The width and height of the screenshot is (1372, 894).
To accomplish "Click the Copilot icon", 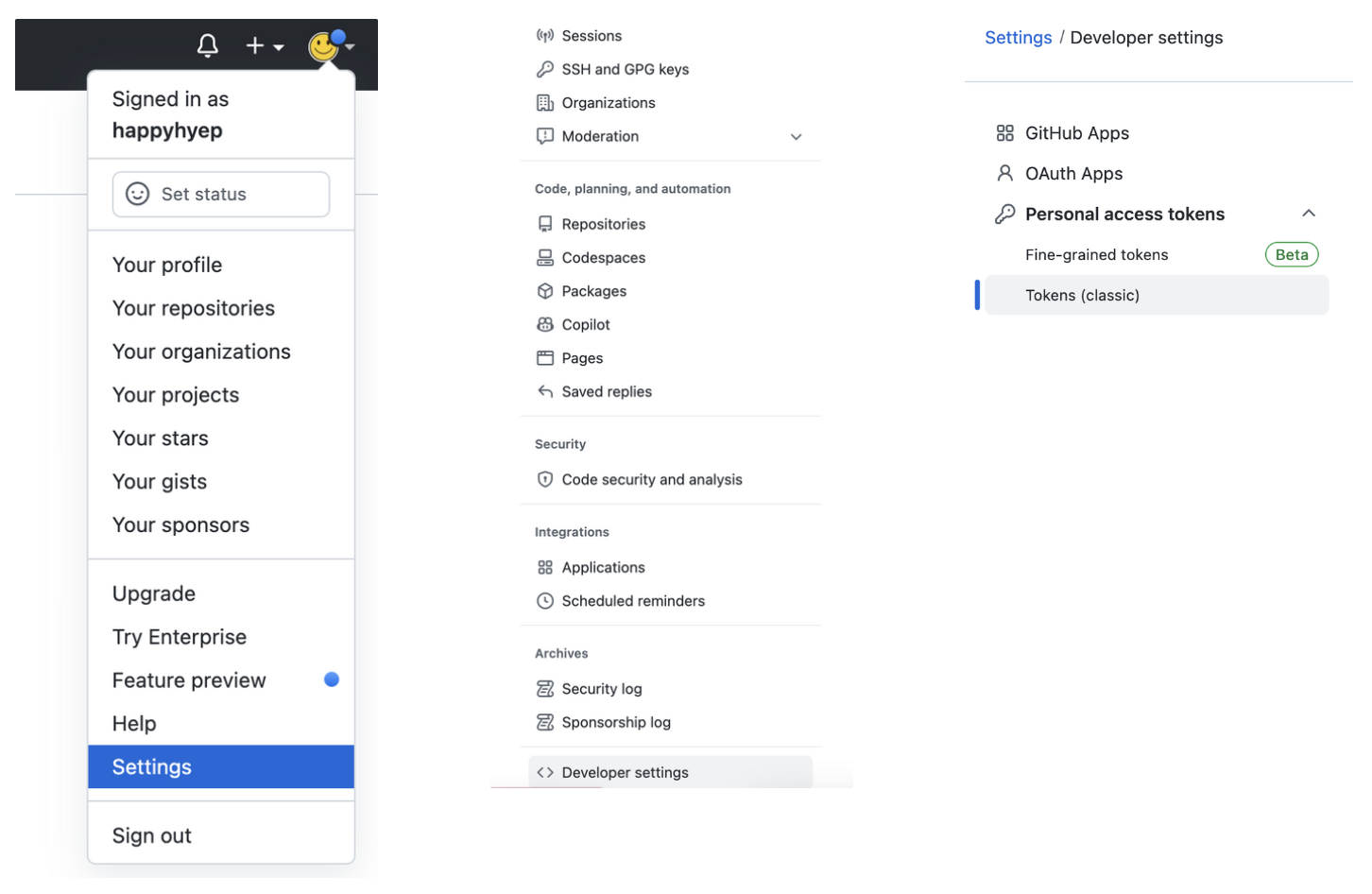I will pos(545,324).
